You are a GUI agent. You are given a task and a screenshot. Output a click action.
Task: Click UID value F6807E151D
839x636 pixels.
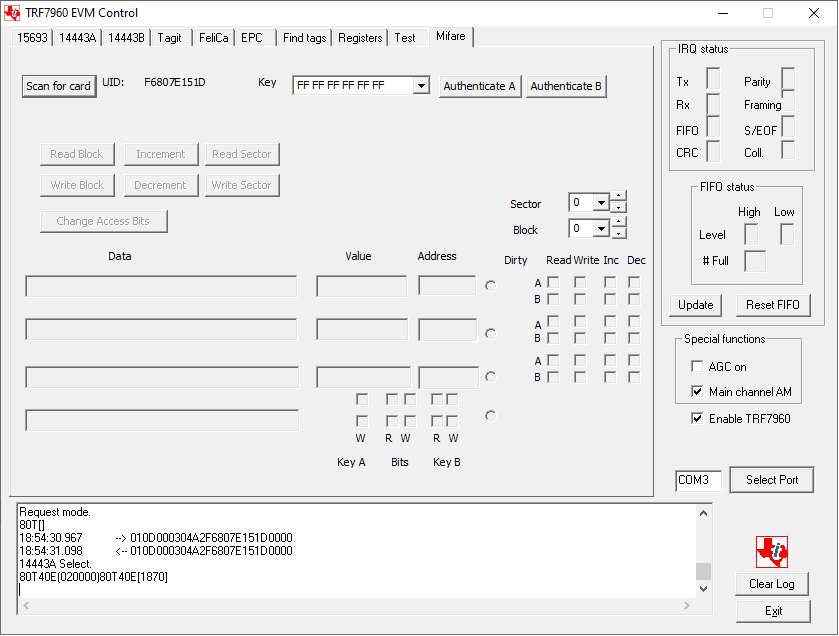click(x=174, y=82)
